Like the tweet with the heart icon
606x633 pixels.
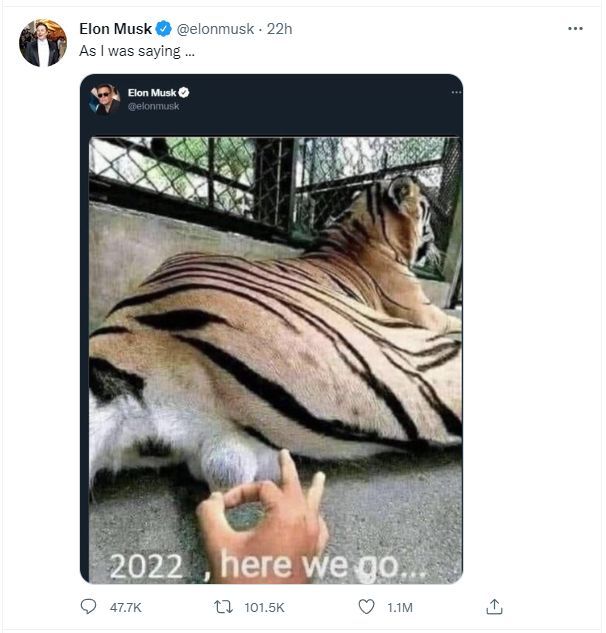coord(368,606)
